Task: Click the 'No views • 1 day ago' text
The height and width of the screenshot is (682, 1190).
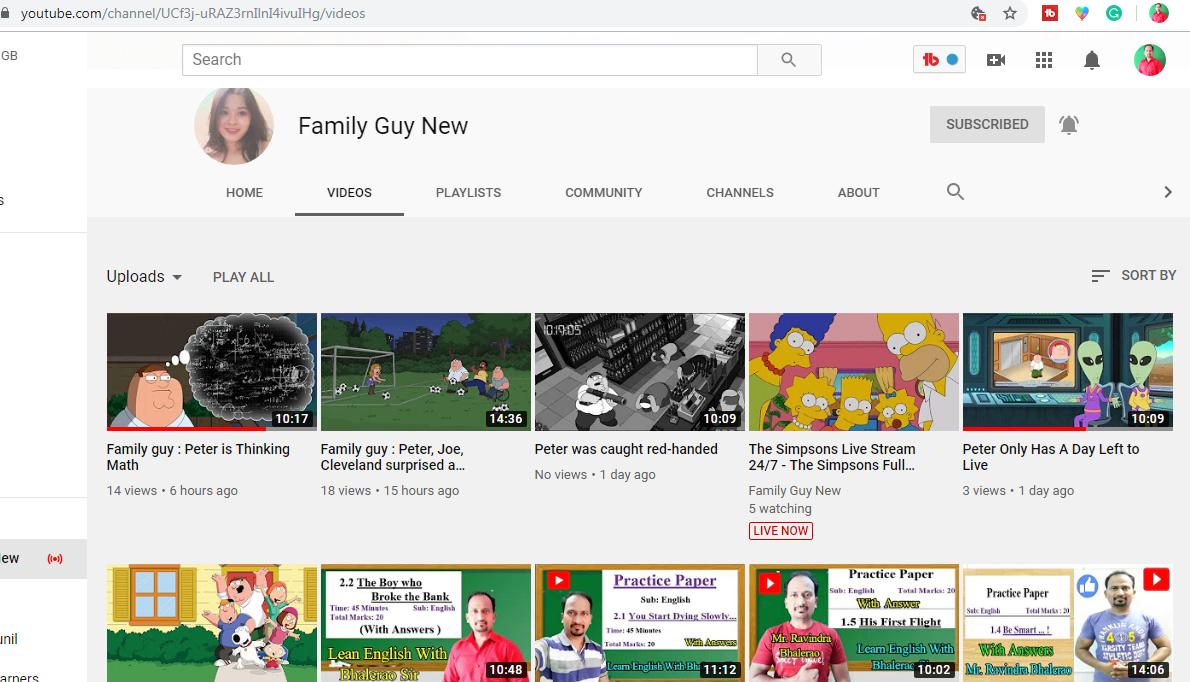Action: point(595,475)
